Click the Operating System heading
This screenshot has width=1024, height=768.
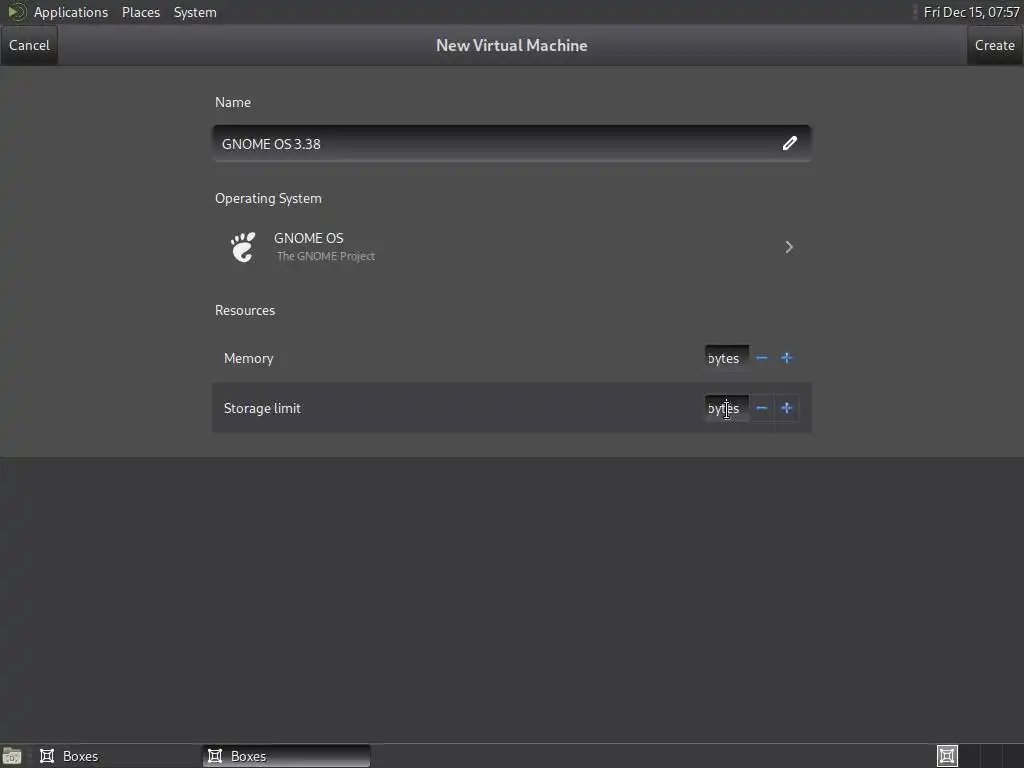(268, 198)
